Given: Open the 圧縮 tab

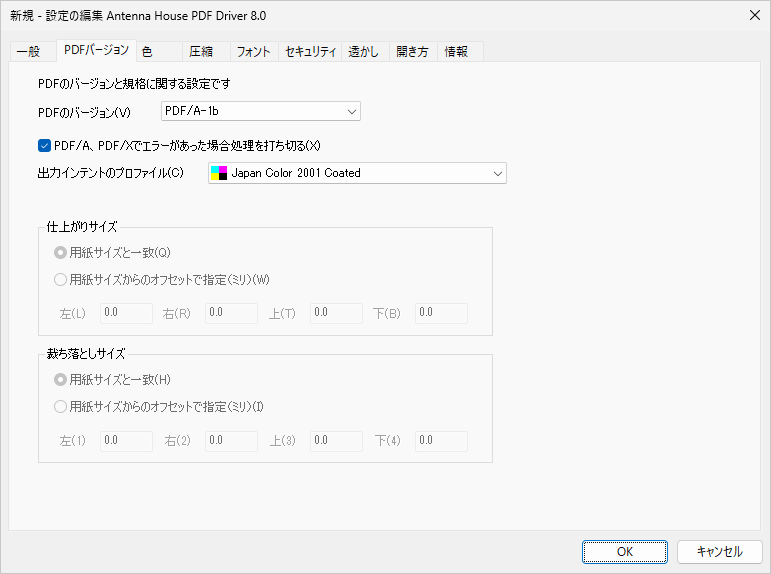Looking at the screenshot, I should pos(206,51).
